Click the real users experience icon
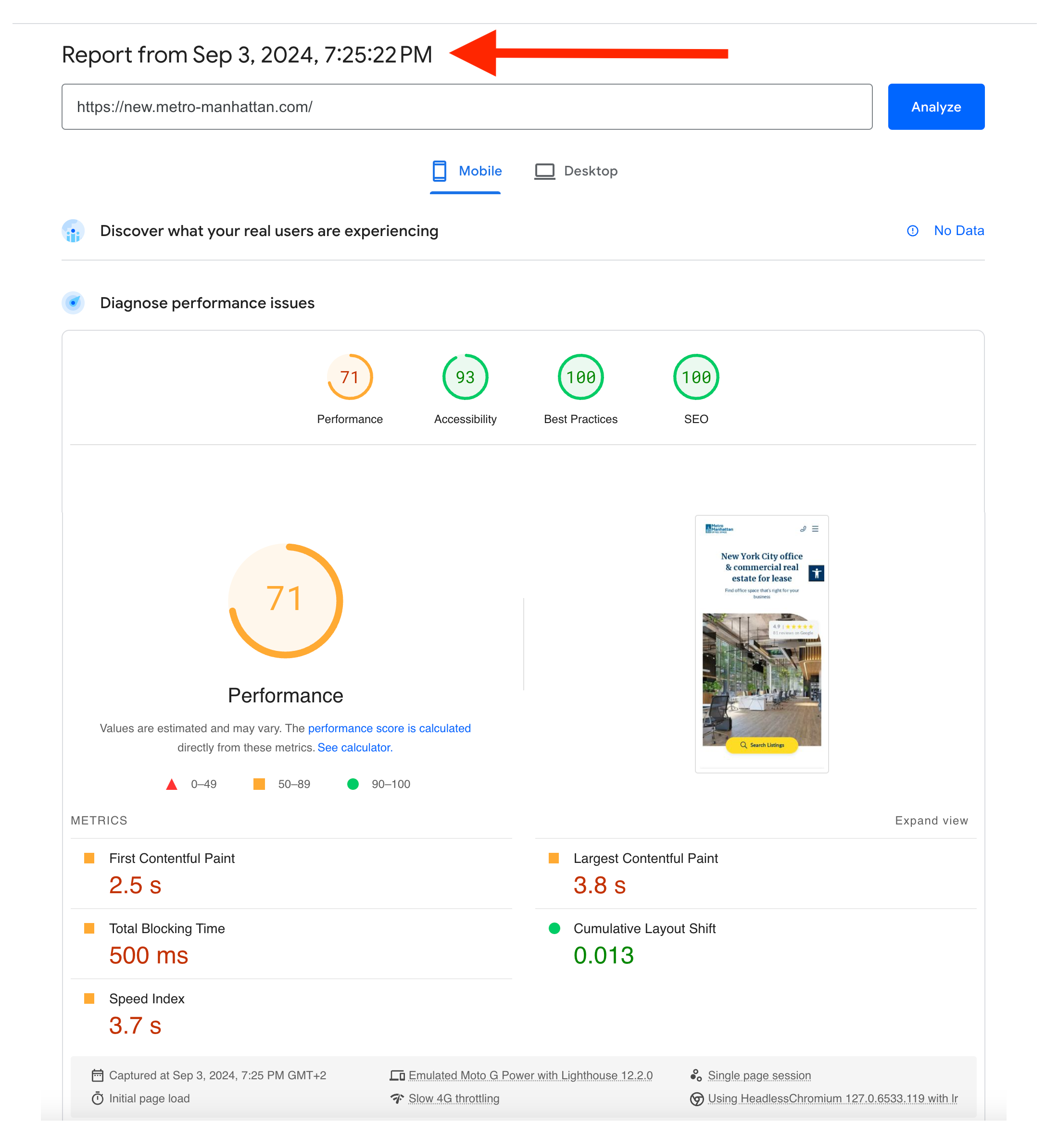This screenshot has height=1148, width=1058. click(73, 231)
